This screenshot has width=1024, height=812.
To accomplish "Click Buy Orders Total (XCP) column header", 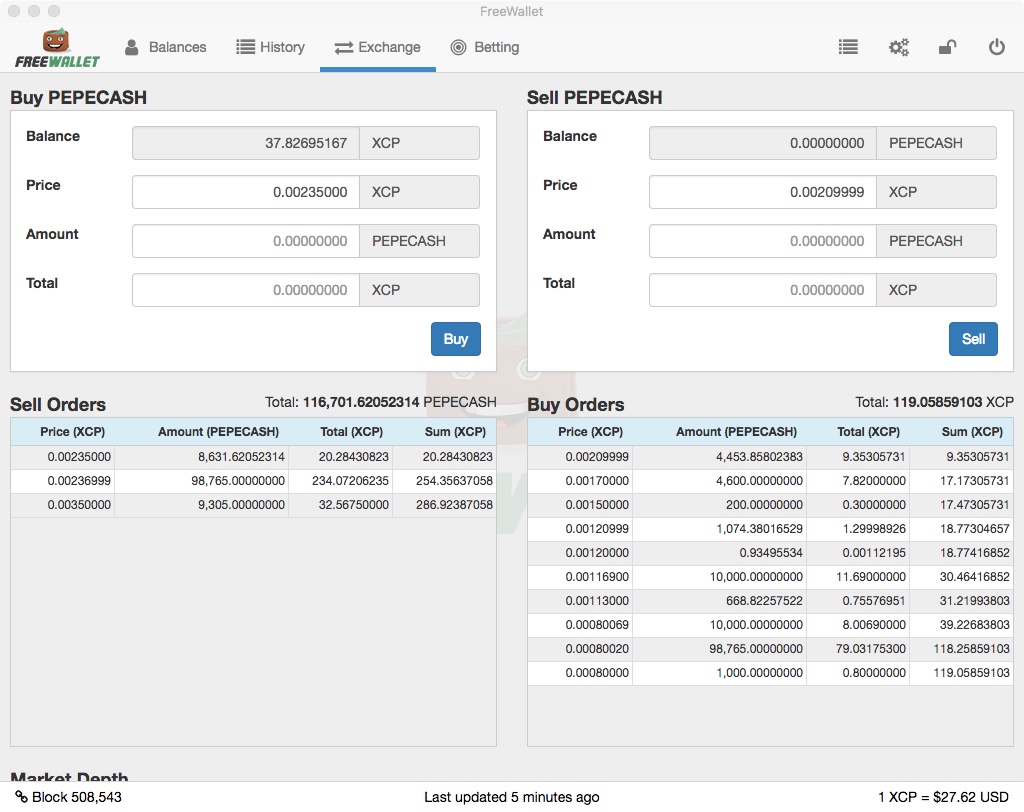I will click(869, 432).
